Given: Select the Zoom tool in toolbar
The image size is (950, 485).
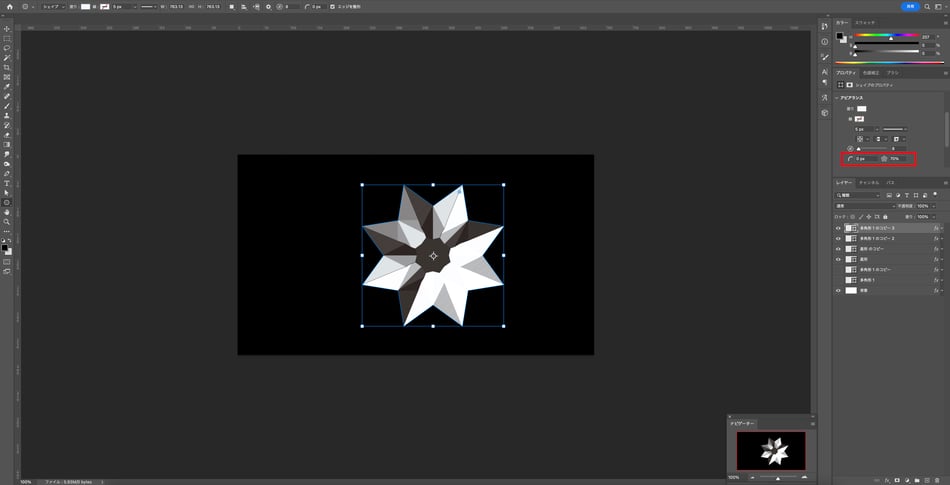Looking at the screenshot, I should tap(7, 221).
